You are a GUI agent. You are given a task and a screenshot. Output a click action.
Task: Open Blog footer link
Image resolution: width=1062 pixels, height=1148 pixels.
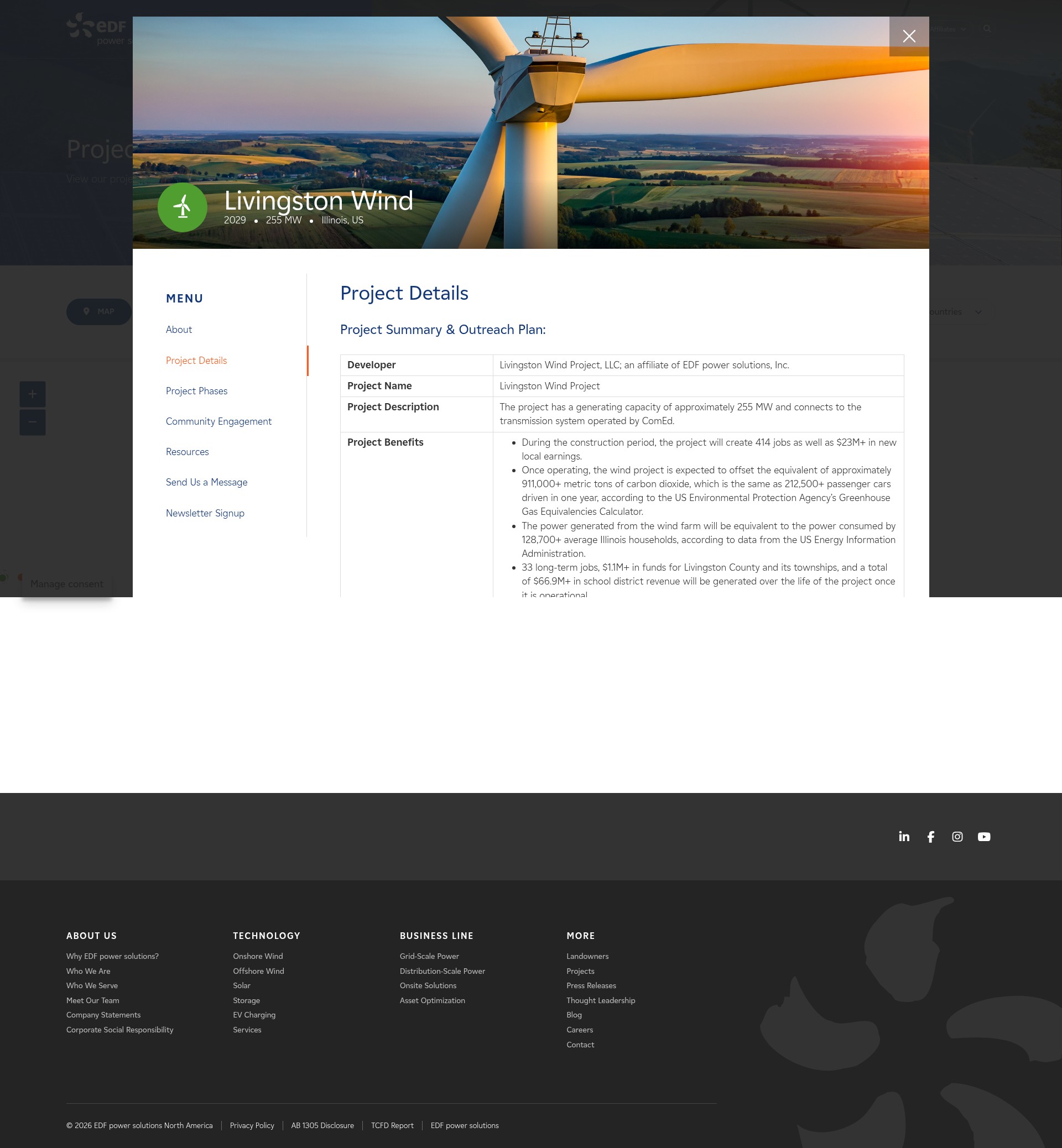(574, 1015)
